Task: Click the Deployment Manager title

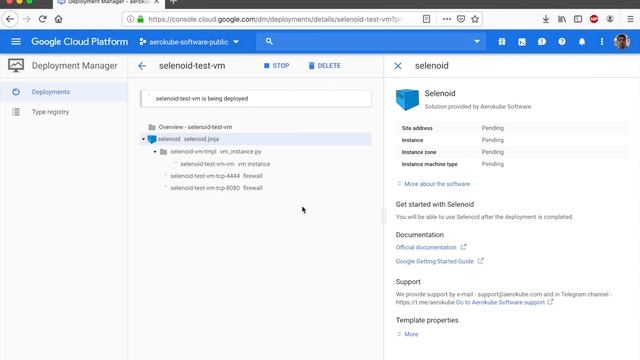Action: pyautogui.click(x=74, y=66)
